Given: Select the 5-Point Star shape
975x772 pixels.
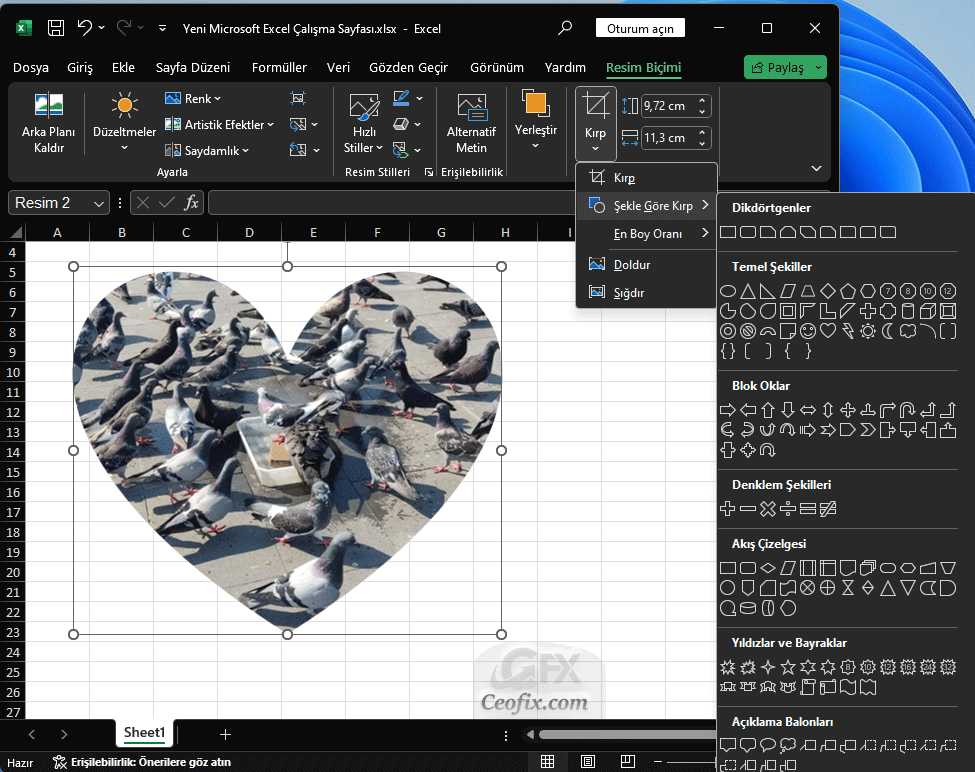Looking at the screenshot, I should [x=788, y=668].
